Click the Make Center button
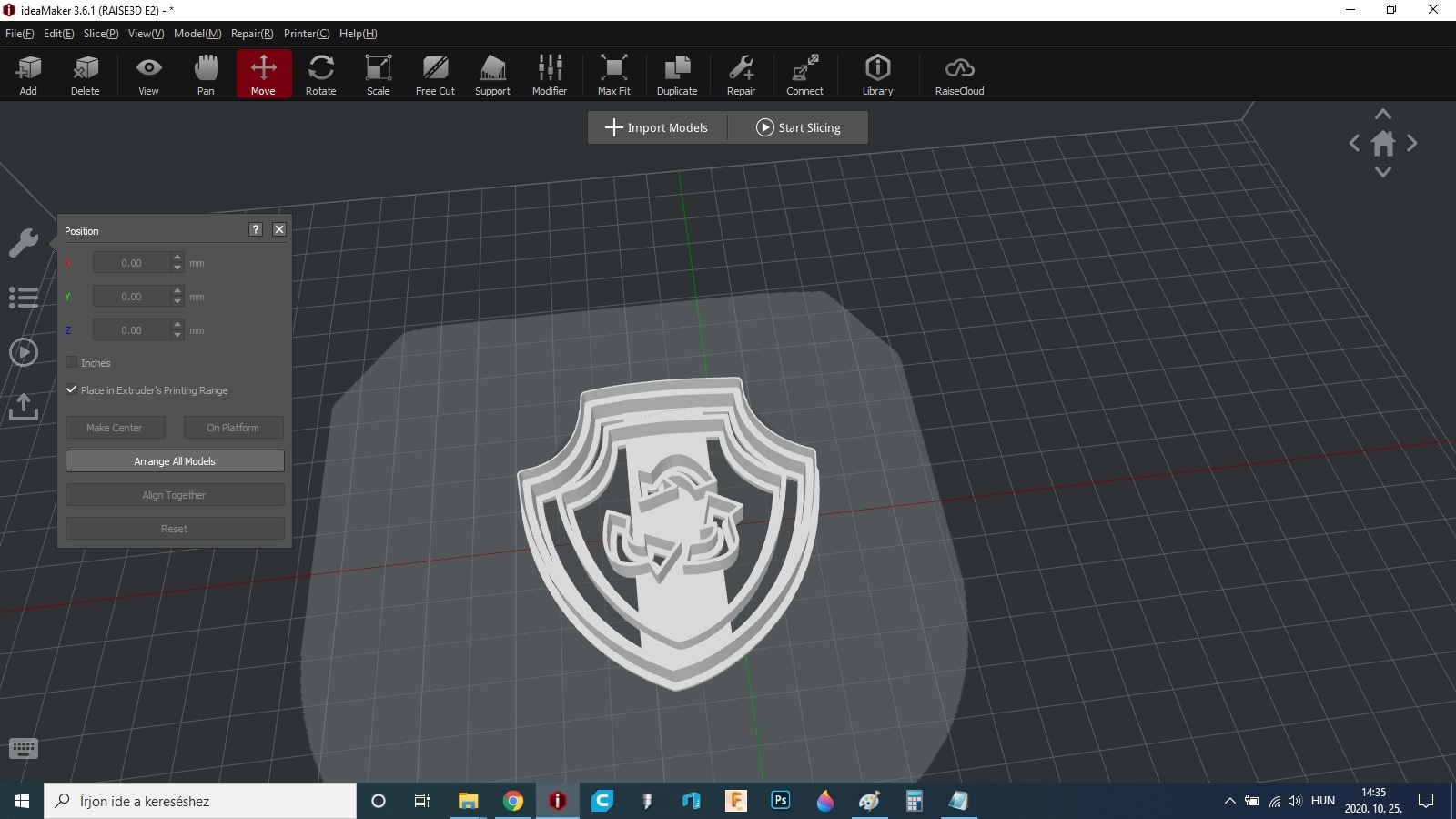Viewport: 1456px width, 819px height. (115, 428)
